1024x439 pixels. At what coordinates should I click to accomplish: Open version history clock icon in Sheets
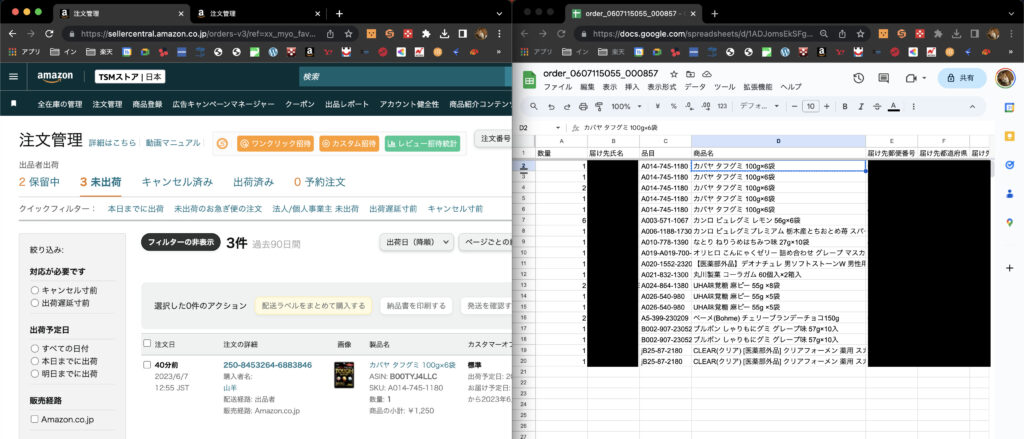tap(858, 78)
